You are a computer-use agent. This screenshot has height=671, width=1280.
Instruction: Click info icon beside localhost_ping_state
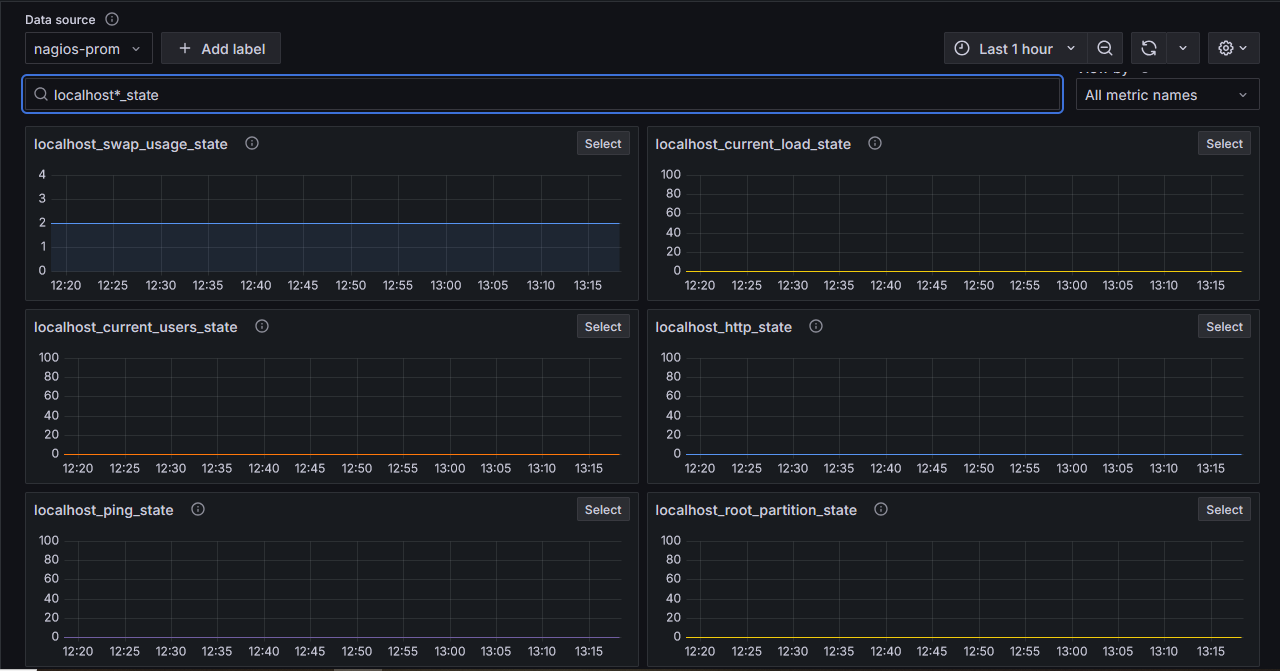pos(198,509)
